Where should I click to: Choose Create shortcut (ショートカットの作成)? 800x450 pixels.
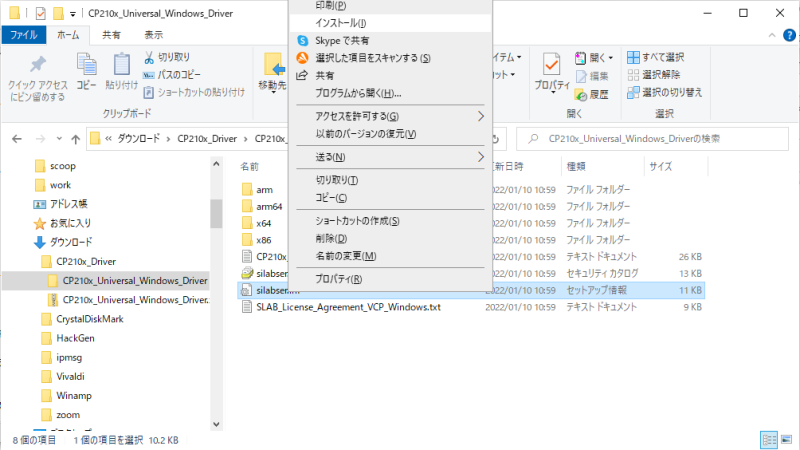[x=390, y=220]
